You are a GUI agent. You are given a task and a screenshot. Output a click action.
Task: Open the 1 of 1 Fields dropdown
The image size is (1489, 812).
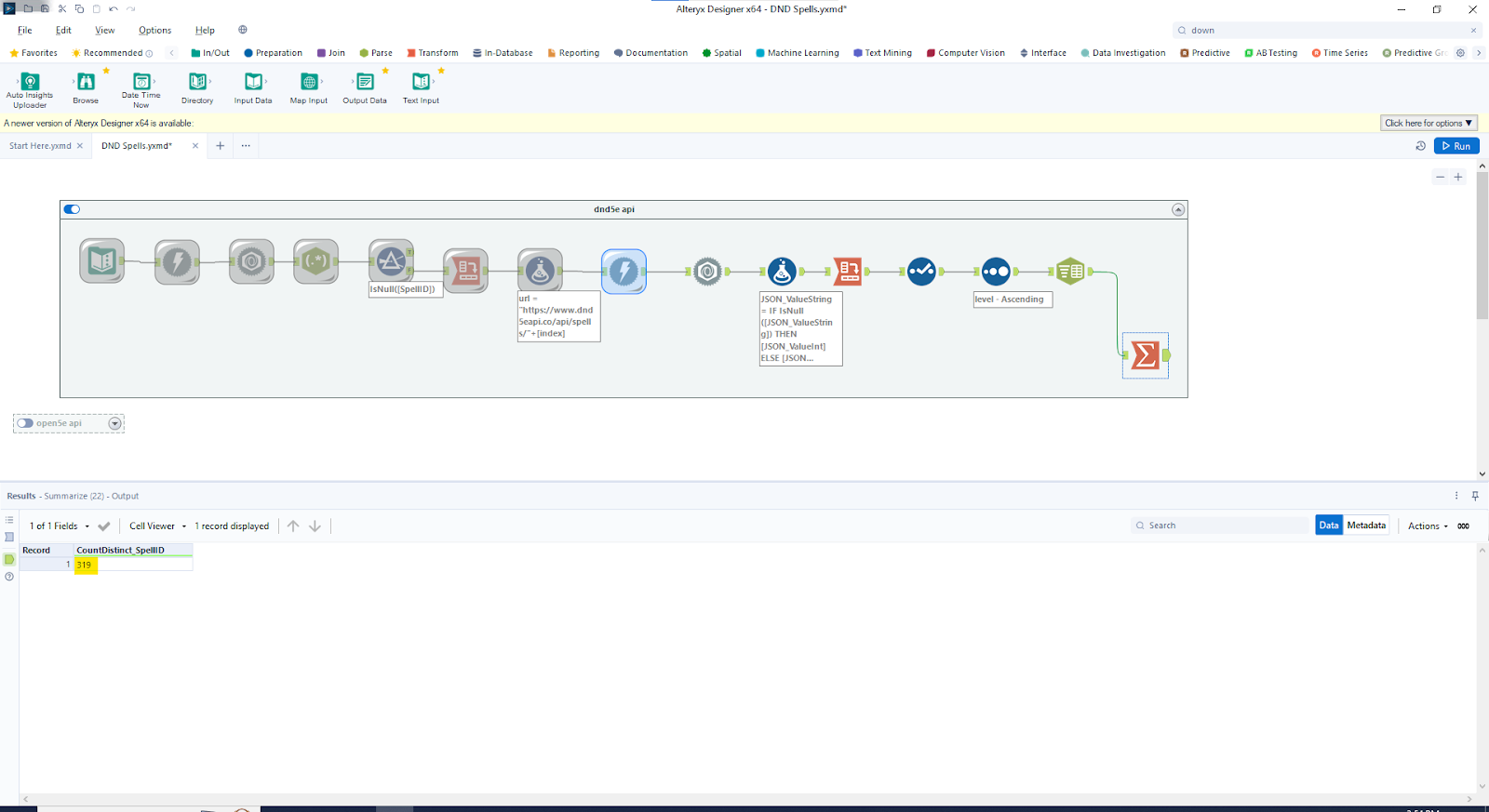click(x=60, y=526)
